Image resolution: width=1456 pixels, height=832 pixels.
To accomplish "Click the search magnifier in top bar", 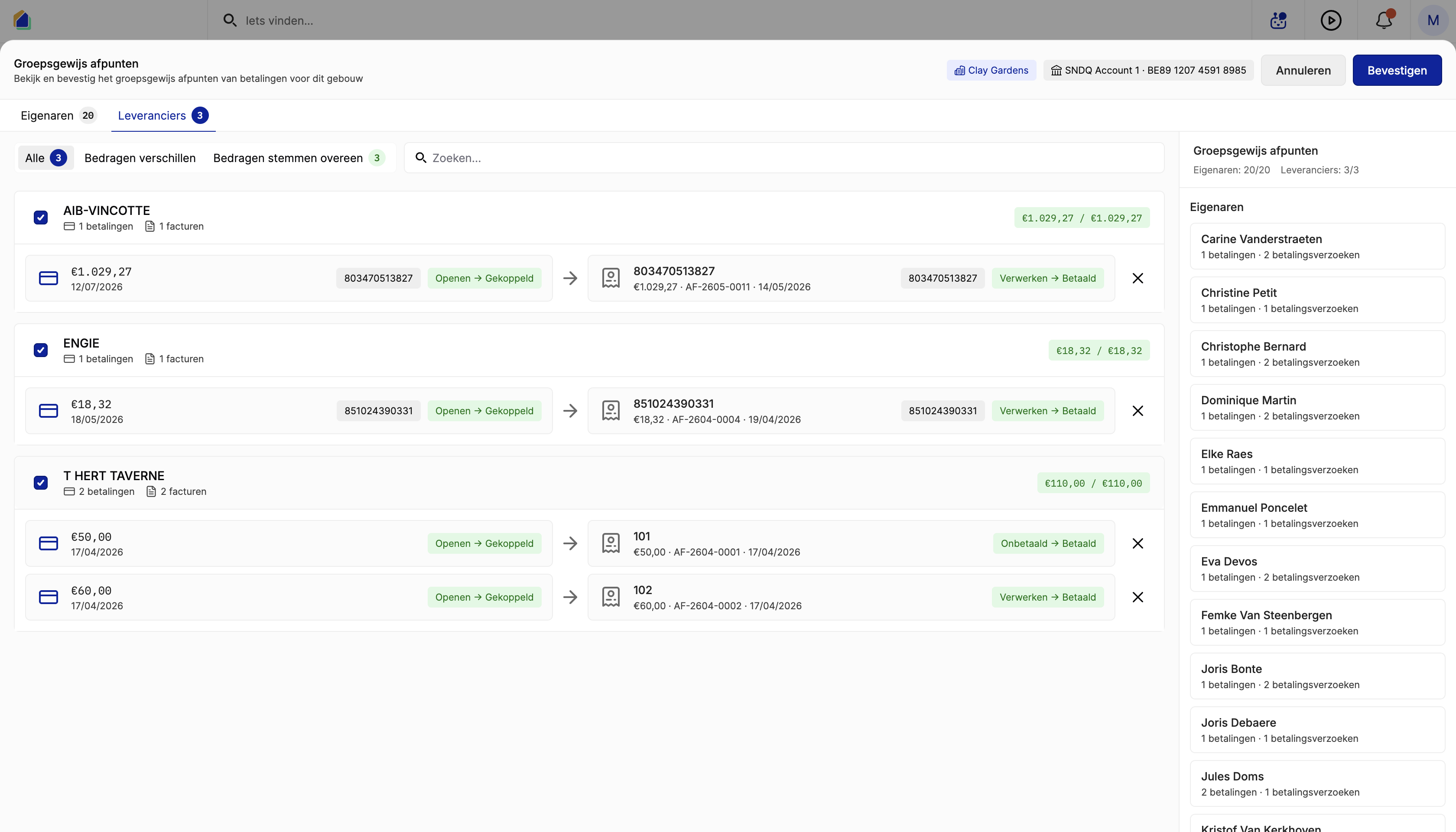I will pos(230,20).
